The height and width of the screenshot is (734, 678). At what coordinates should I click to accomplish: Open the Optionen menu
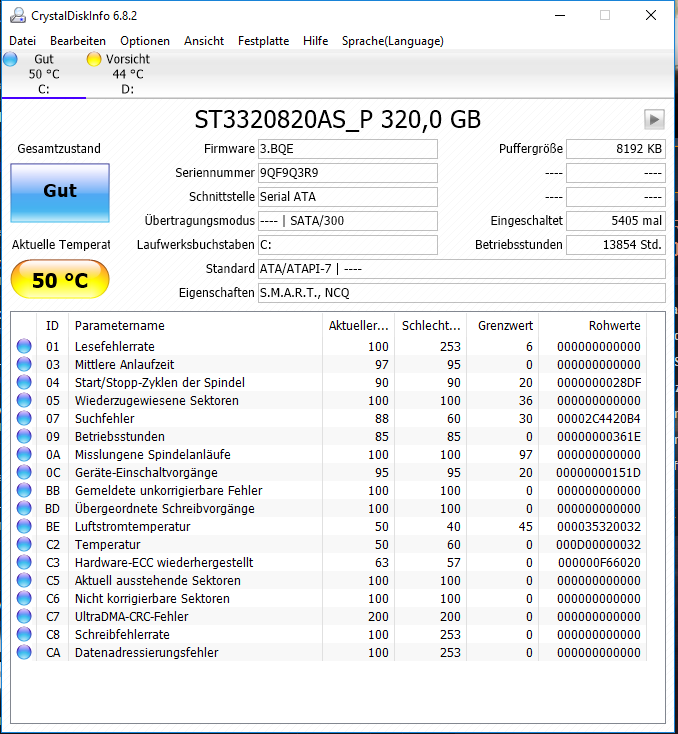[145, 41]
